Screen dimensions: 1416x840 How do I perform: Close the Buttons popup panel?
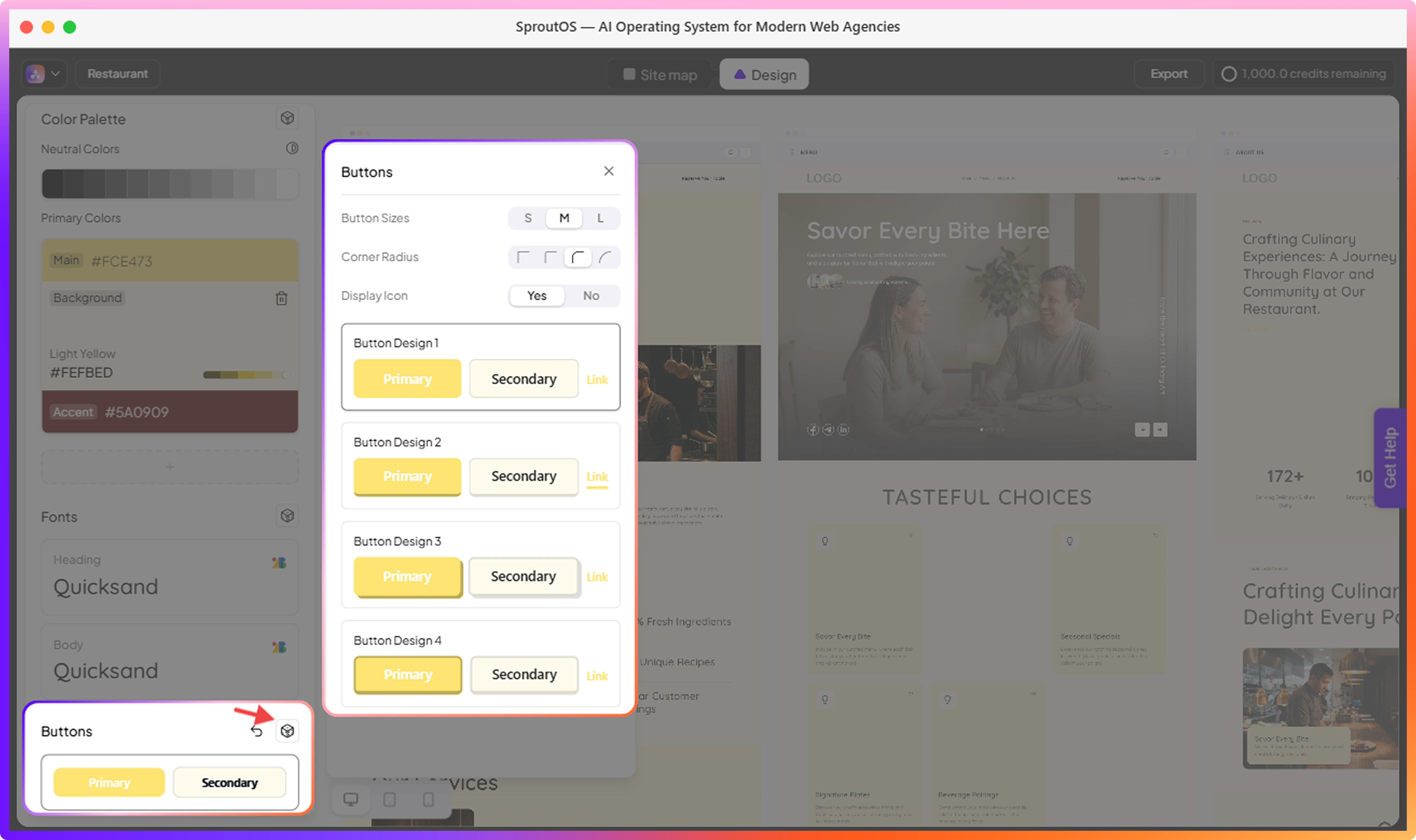[609, 171]
